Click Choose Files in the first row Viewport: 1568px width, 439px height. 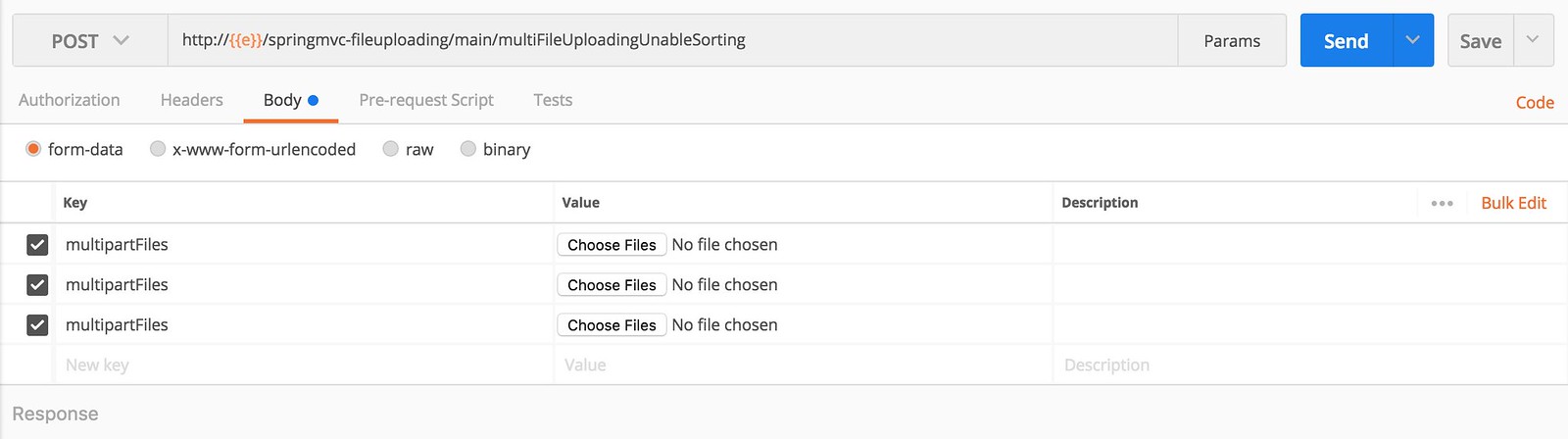tap(612, 244)
